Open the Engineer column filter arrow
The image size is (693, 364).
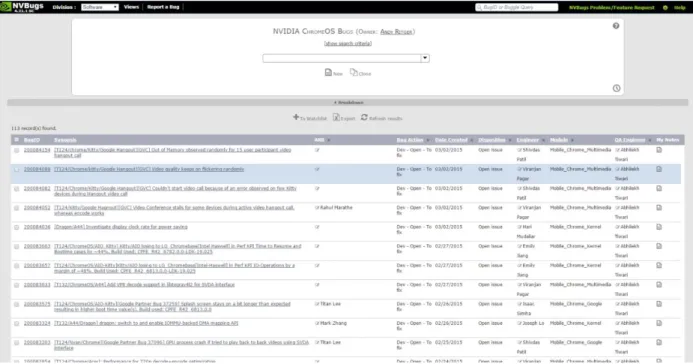coord(543,140)
